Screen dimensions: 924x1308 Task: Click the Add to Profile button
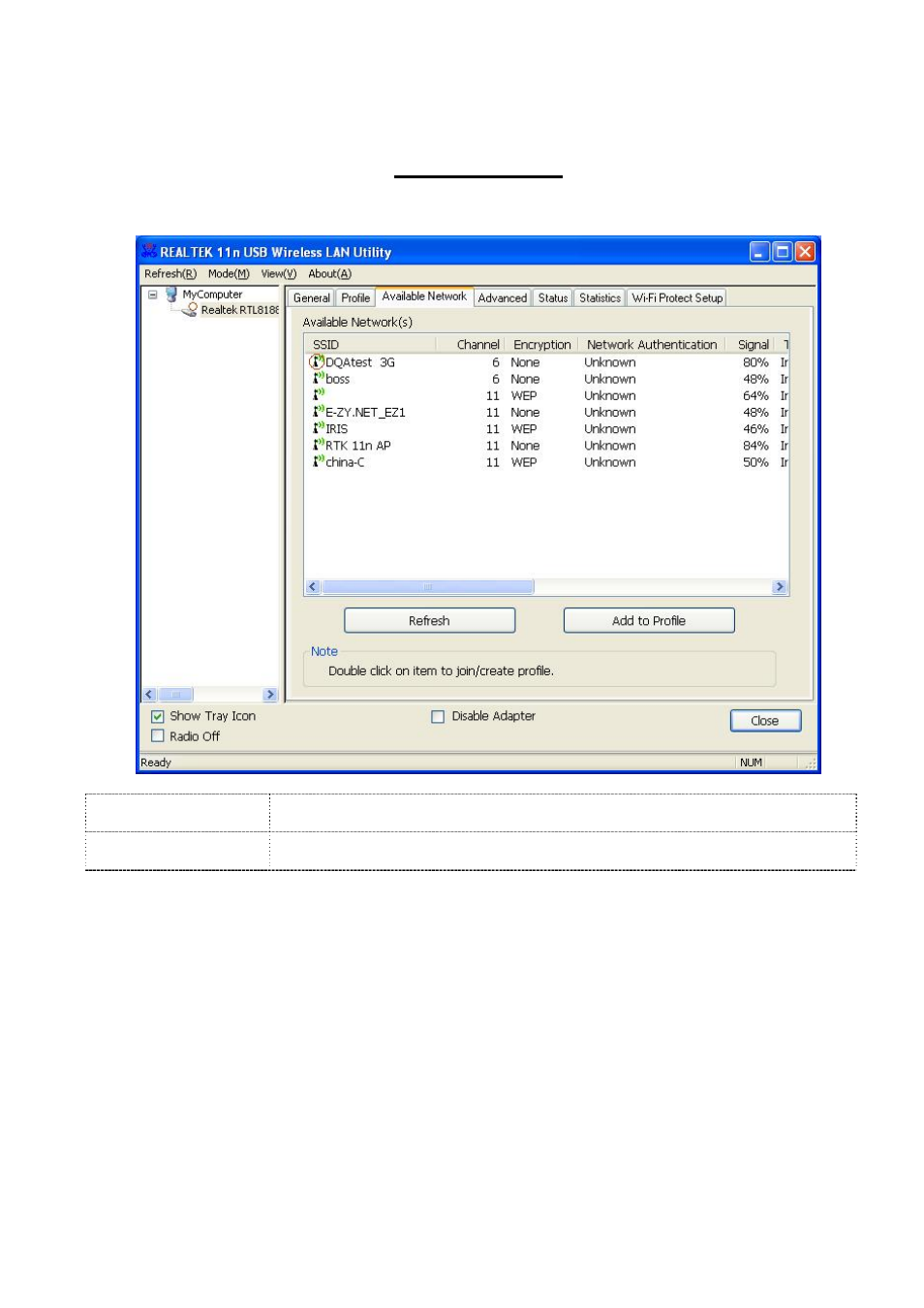click(649, 621)
